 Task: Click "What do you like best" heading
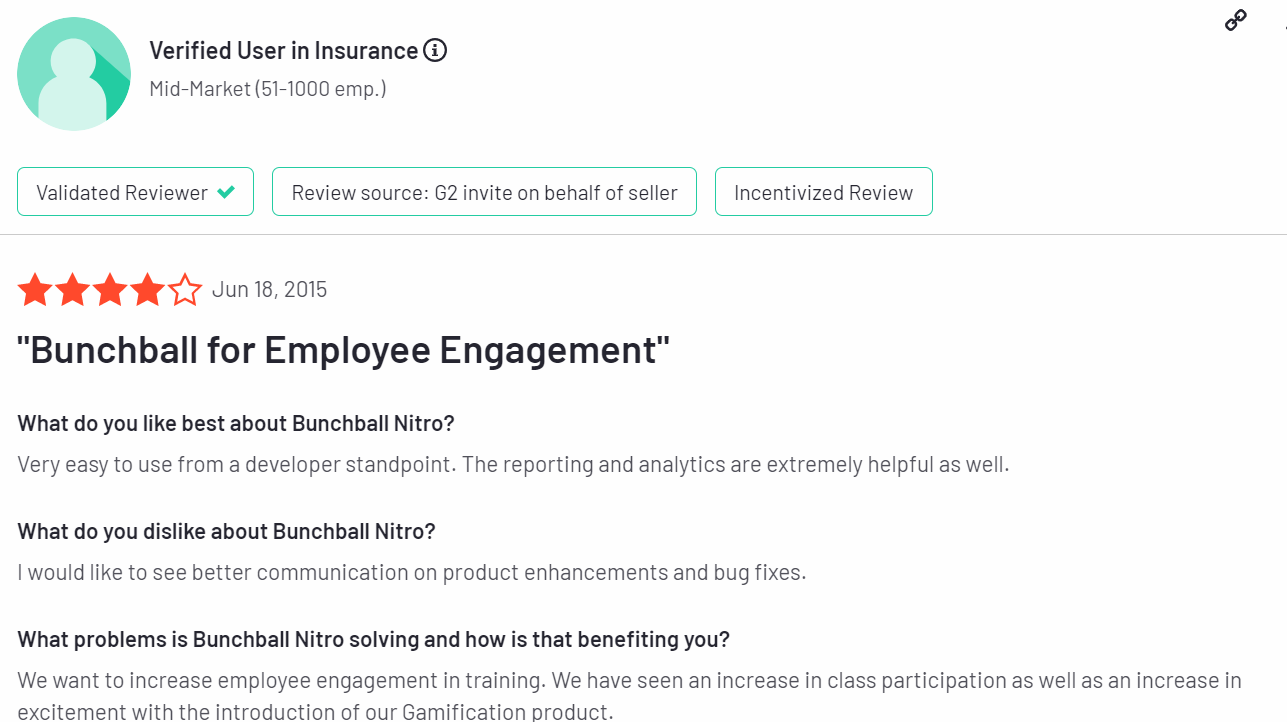coord(236,423)
